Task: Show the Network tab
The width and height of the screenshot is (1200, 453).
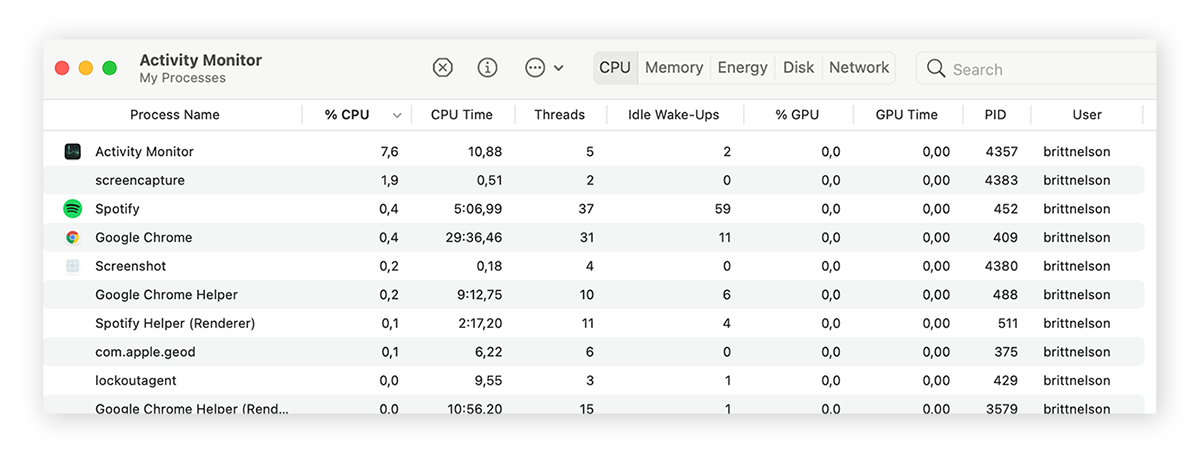Action: 859,68
